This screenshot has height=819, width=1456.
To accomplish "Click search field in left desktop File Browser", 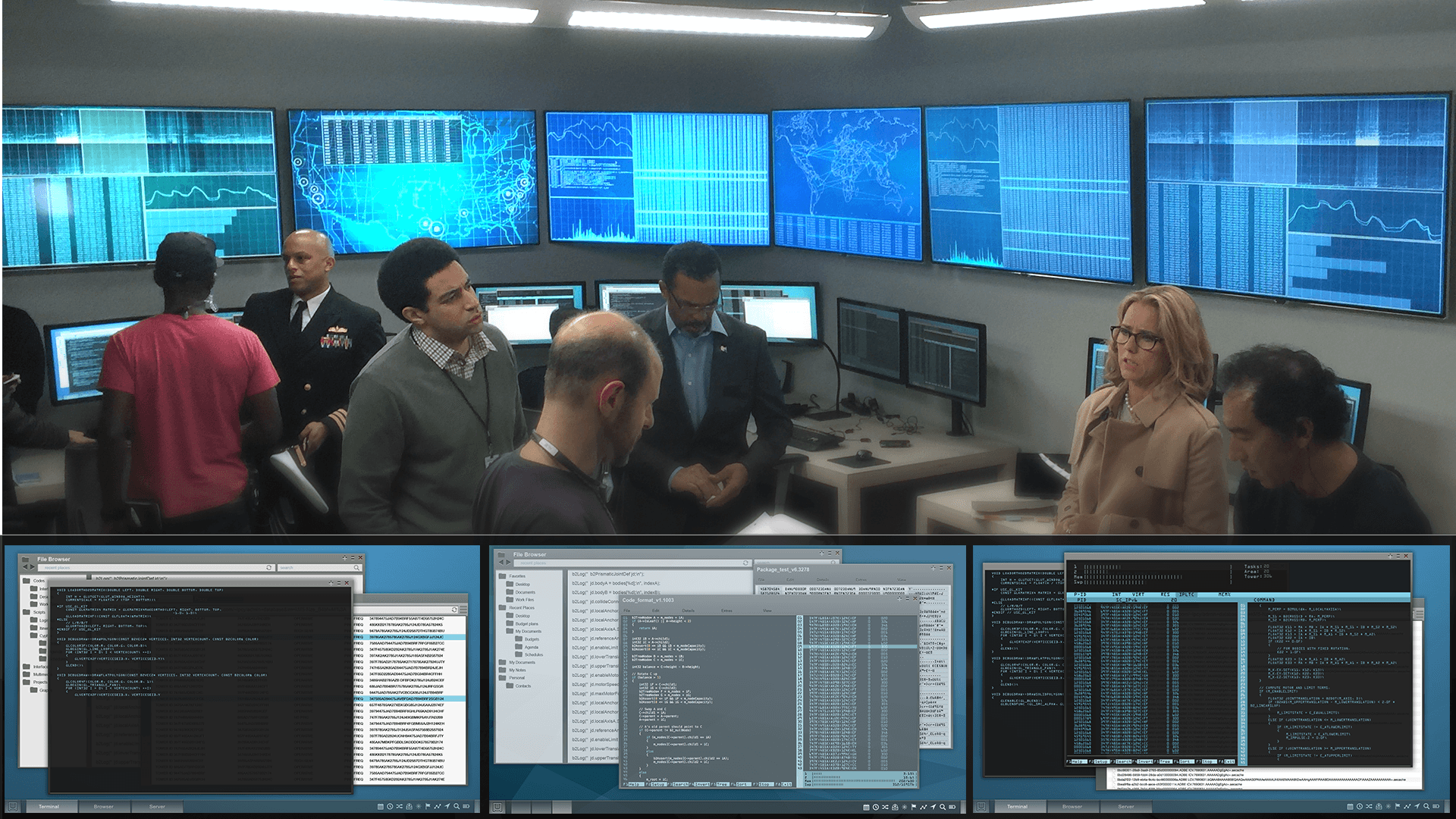I will (319, 567).
